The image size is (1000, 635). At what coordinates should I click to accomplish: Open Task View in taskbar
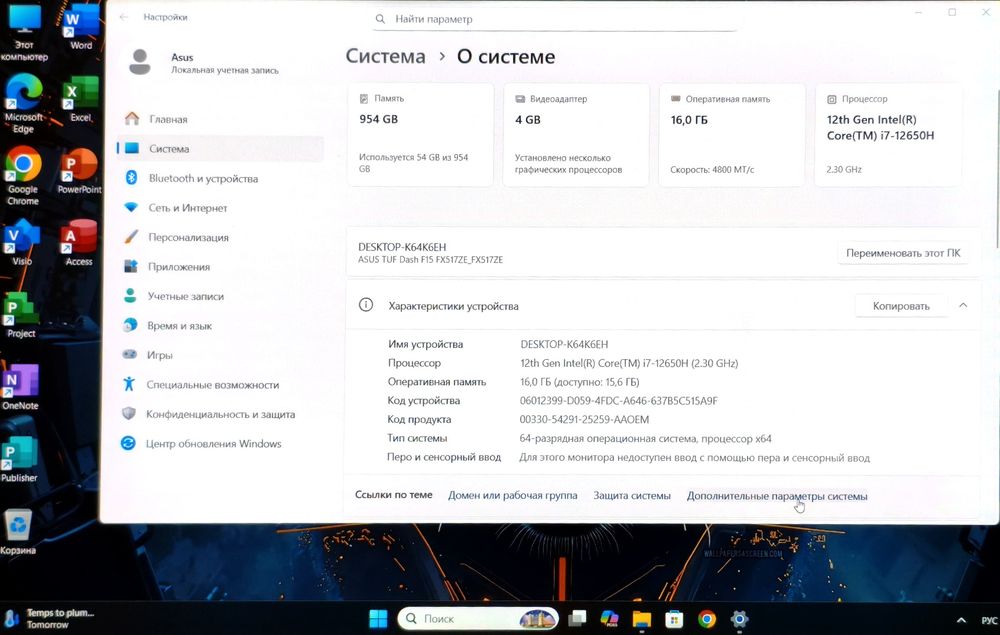578,618
